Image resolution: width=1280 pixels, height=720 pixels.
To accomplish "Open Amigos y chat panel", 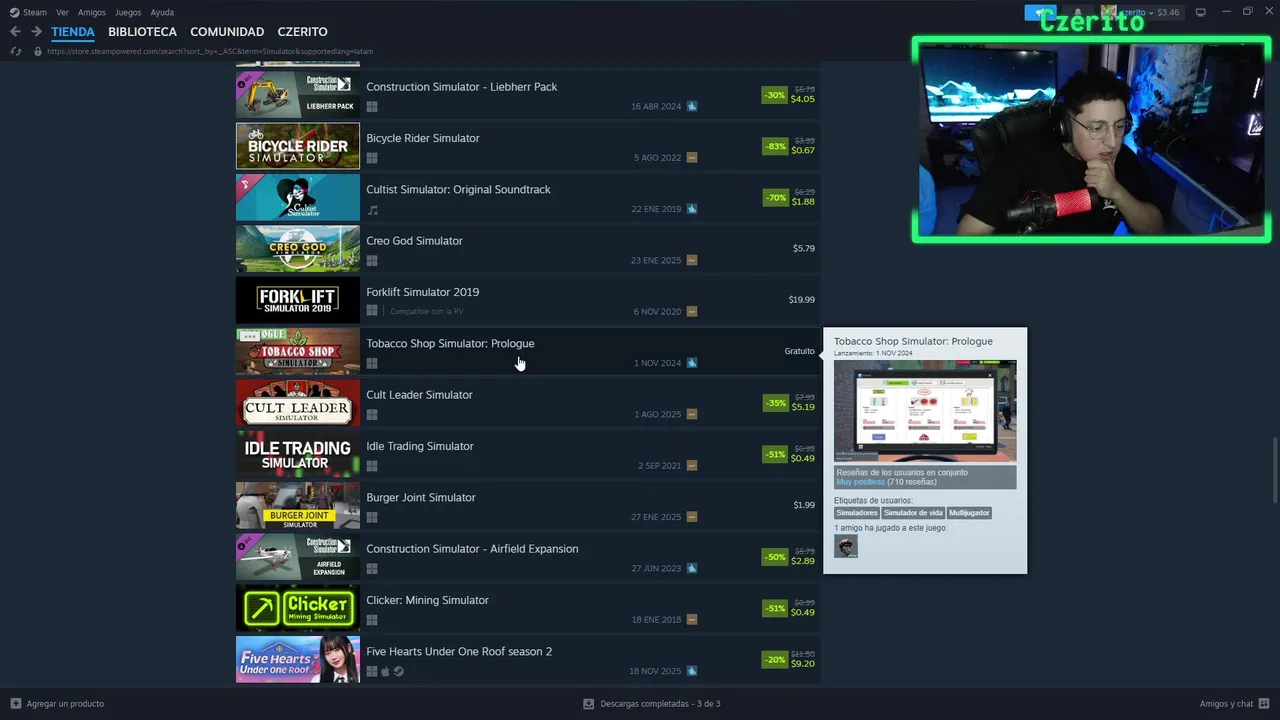I will (x=1233, y=703).
